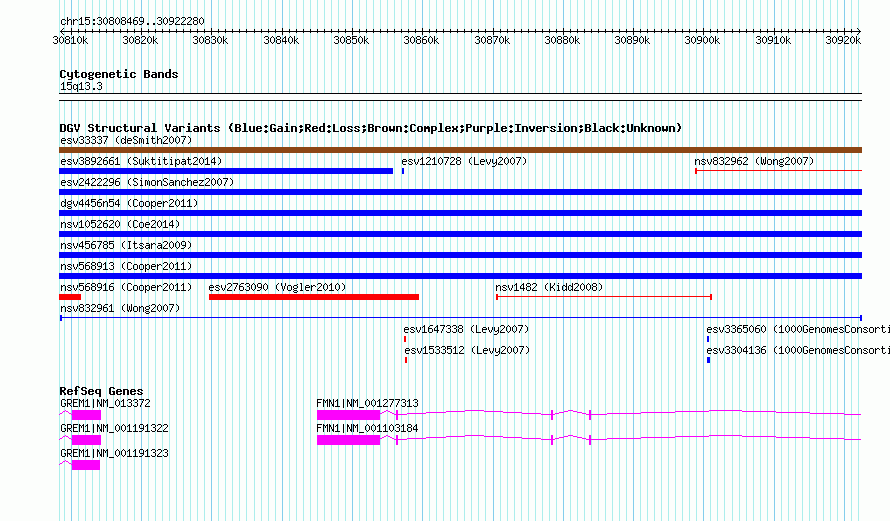The image size is (890, 521).
Task: Click the nsv456785 (Itsara2009) variant label
Action: click(x=126, y=245)
